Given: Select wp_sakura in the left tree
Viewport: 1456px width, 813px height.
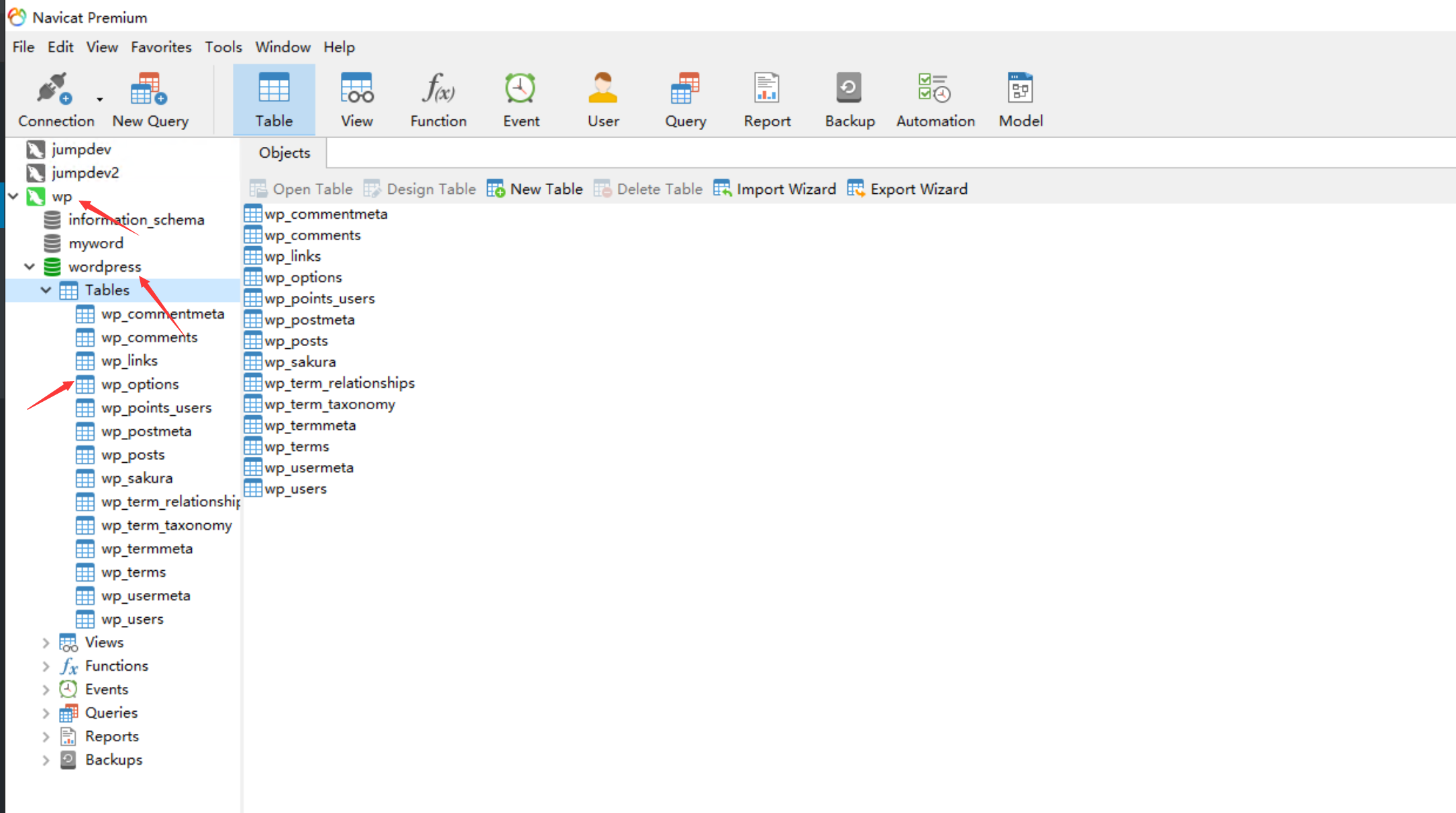Looking at the screenshot, I should [x=137, y=478].
